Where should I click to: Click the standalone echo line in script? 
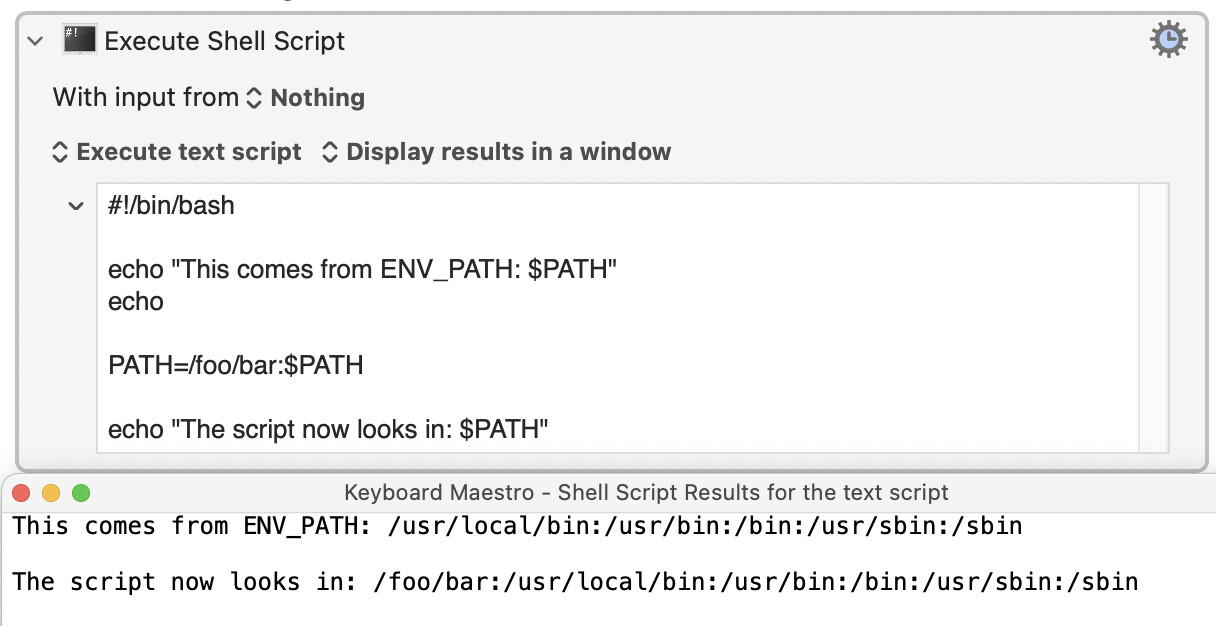[136, 302]
